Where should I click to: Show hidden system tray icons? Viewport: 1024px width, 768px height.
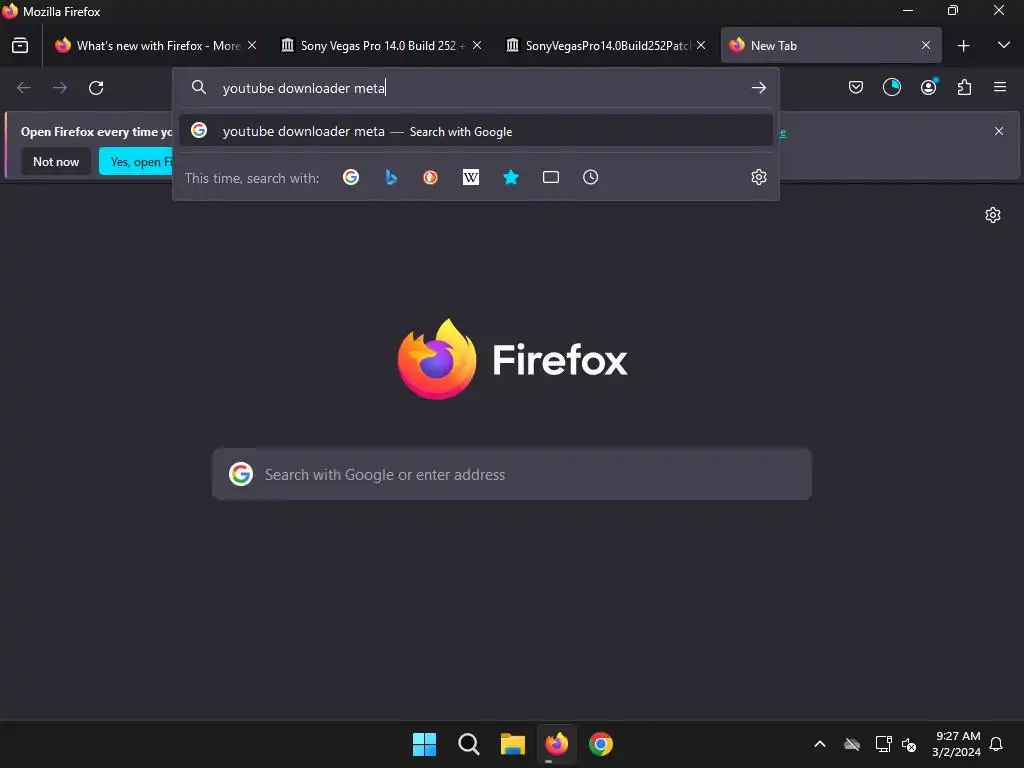[x=820, y=744]
